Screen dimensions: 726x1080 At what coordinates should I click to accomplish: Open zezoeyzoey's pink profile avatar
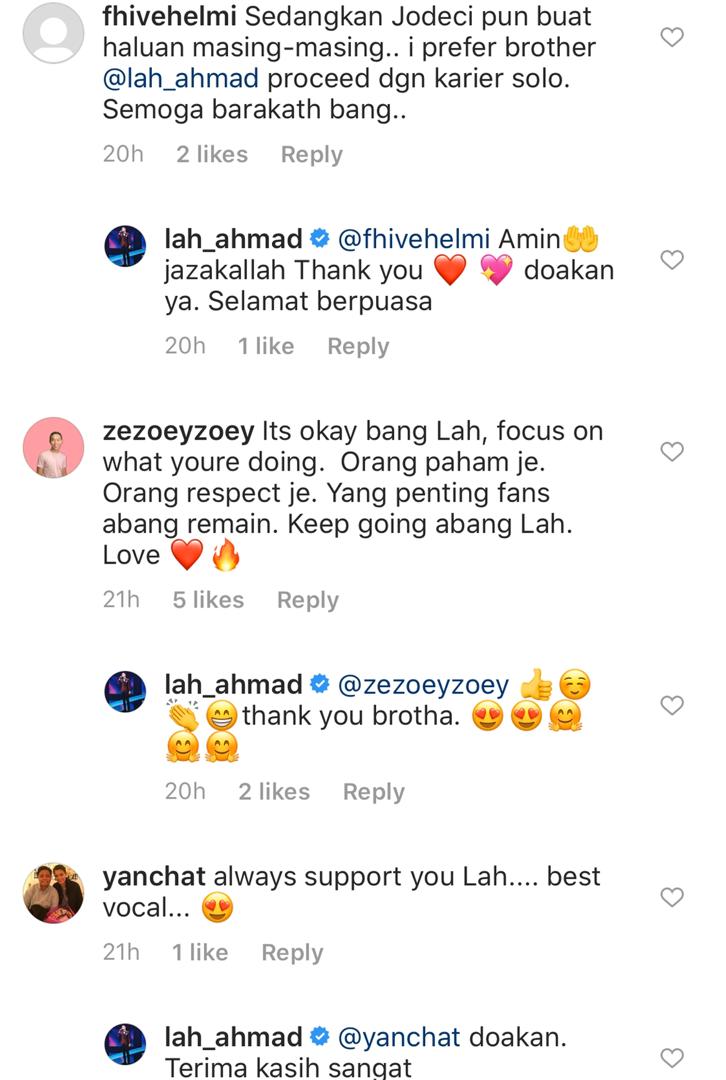[54, 447]
